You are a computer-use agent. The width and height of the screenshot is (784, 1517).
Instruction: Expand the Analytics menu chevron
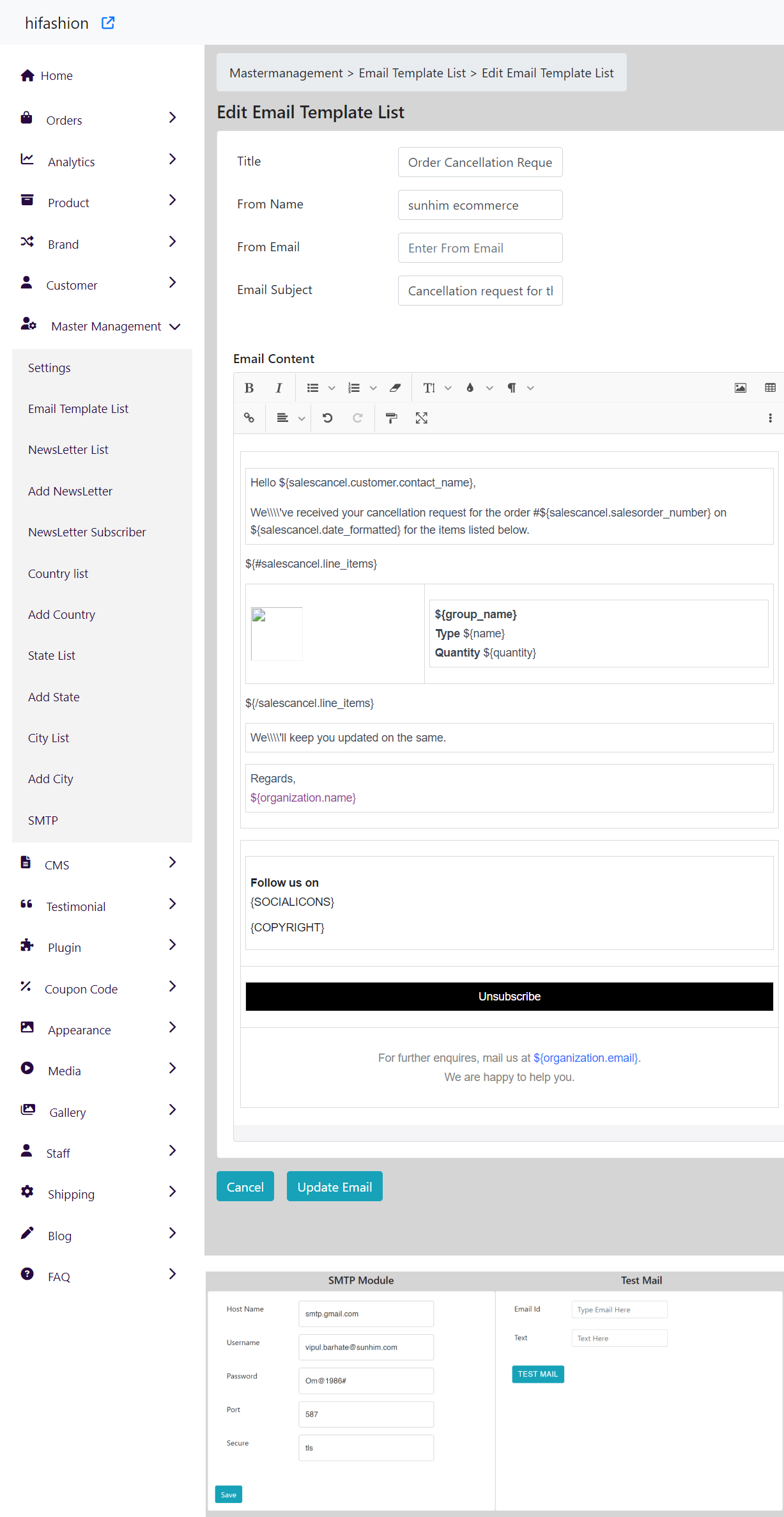click(173, 159)
